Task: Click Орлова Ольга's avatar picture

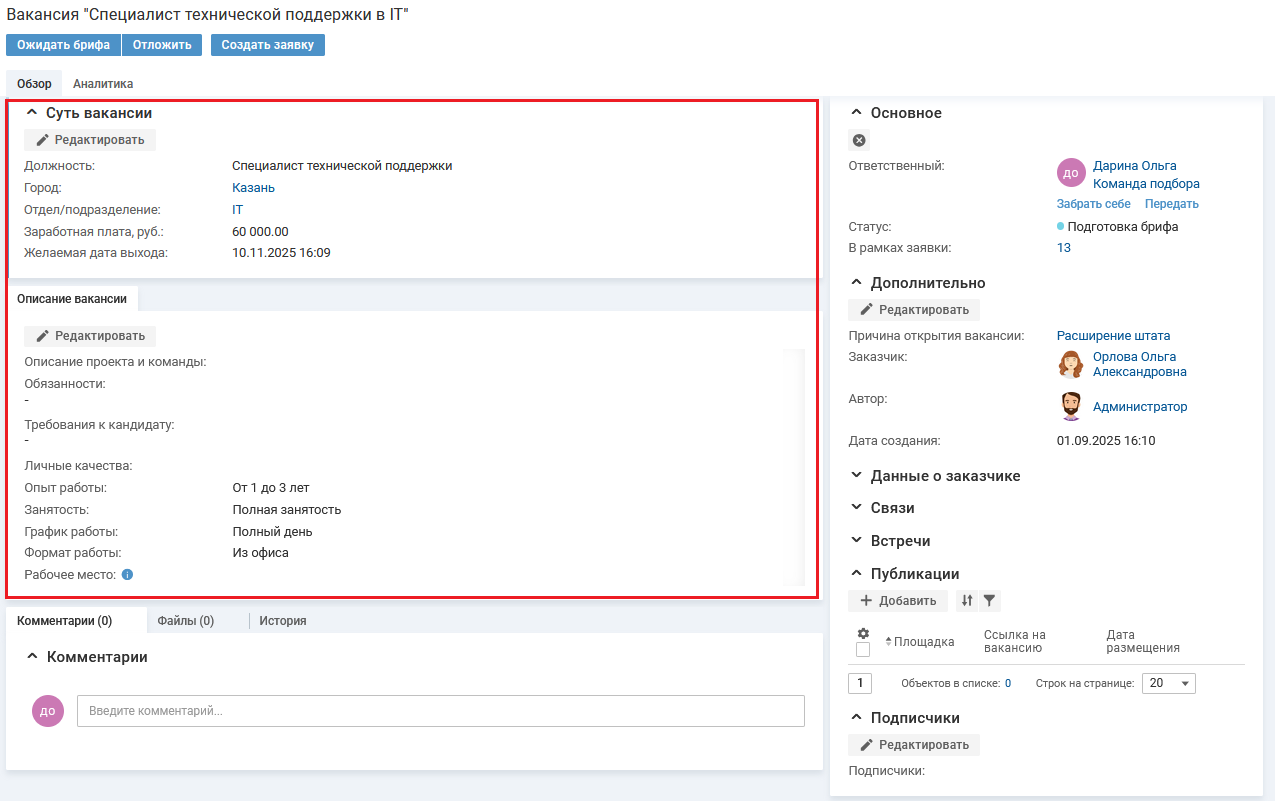Action: pos(1071,364)
